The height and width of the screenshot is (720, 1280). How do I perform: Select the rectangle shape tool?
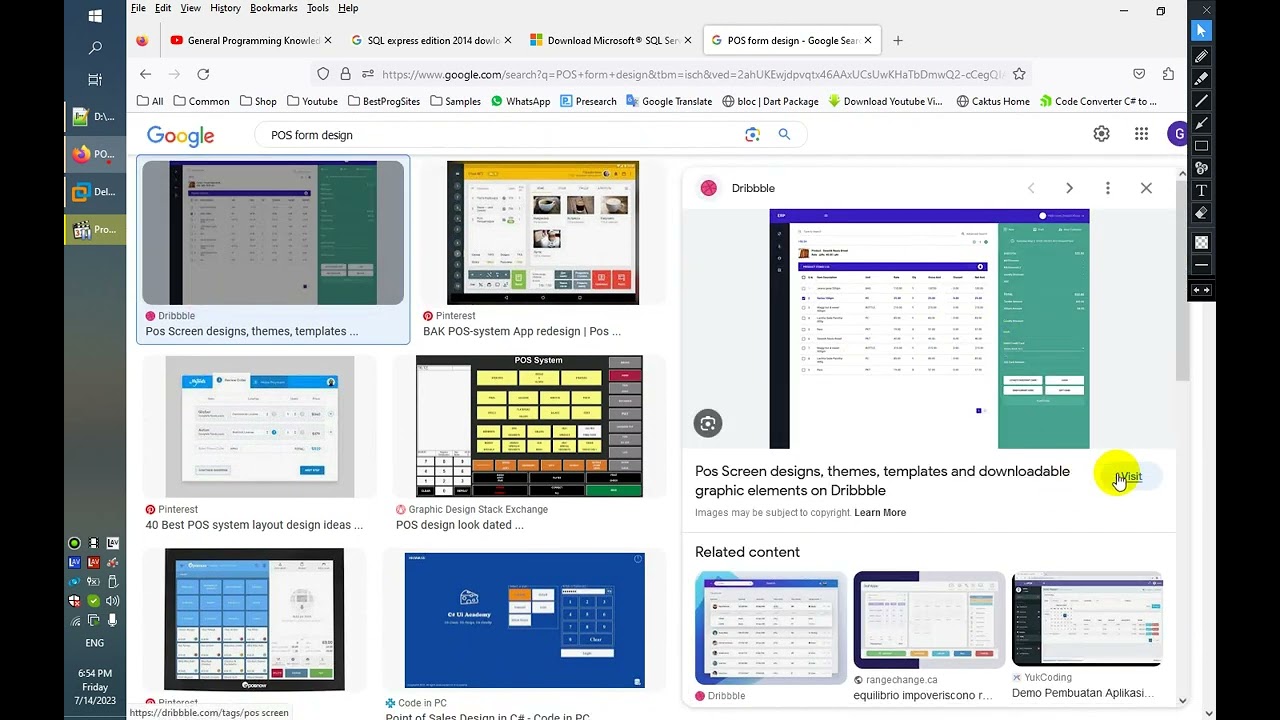pos(1201,145)
